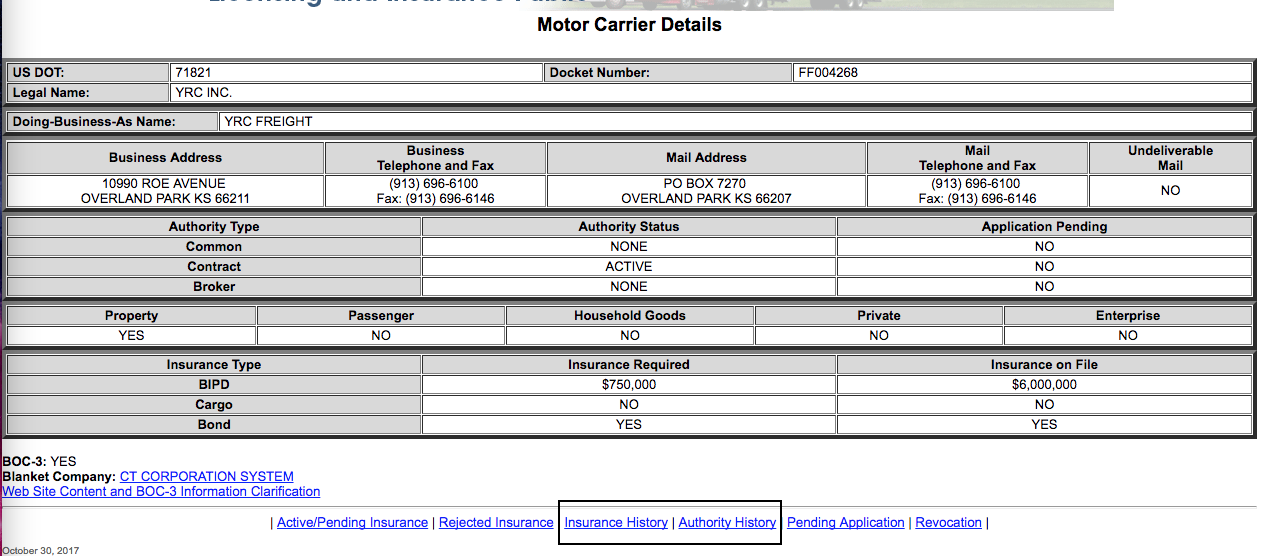This screenshot has width=1261, height=556.
Task: Click the Private column header
Action: tap(879, 316)
